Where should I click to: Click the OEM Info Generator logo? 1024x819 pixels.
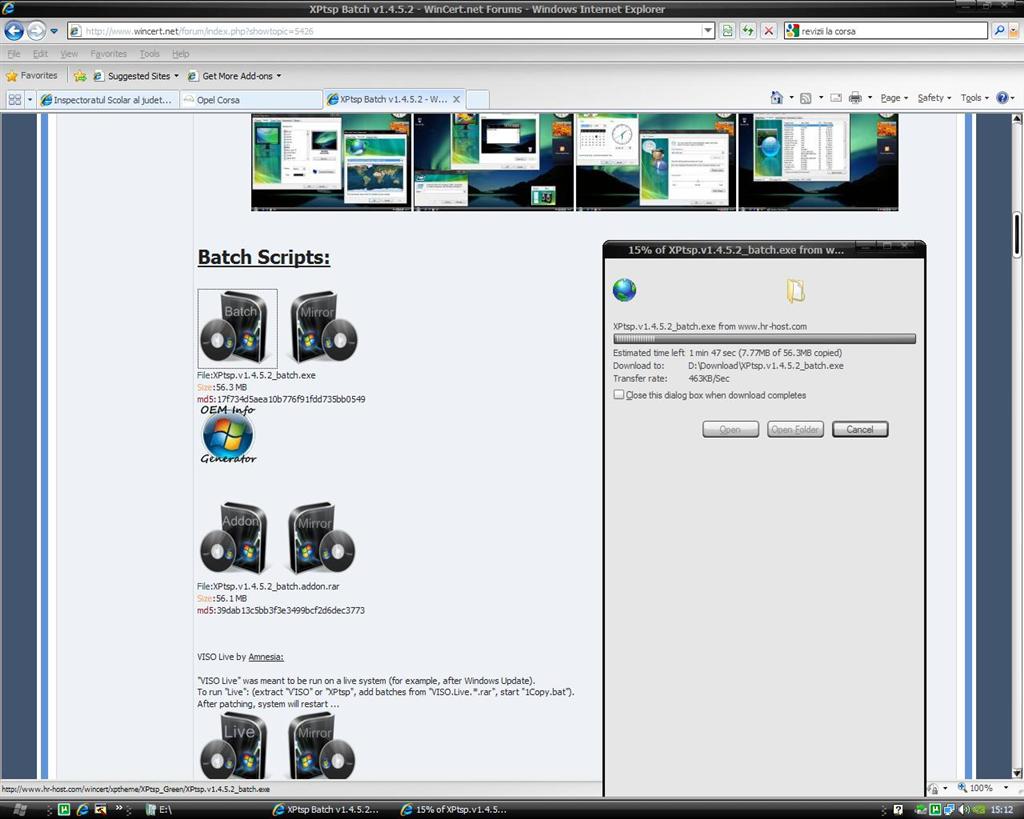[x=228, y=434]
